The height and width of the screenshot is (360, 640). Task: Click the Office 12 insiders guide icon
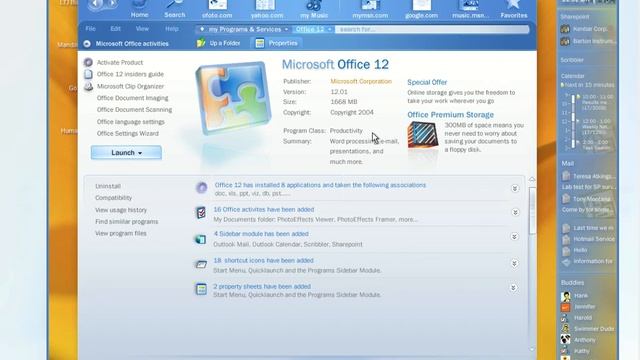click(x=88, y=74)
